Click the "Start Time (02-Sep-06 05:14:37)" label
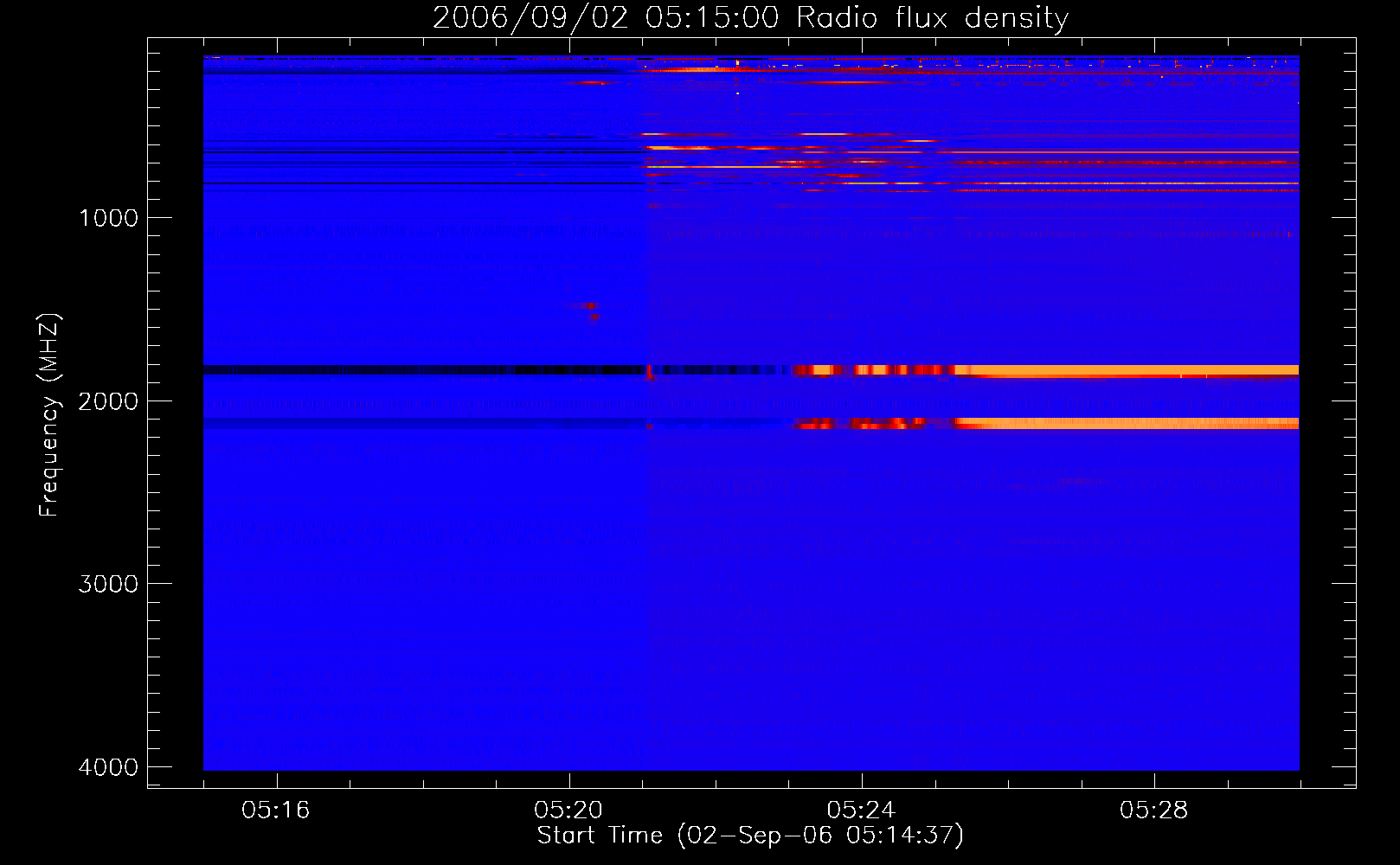 [x=750, y=836]
